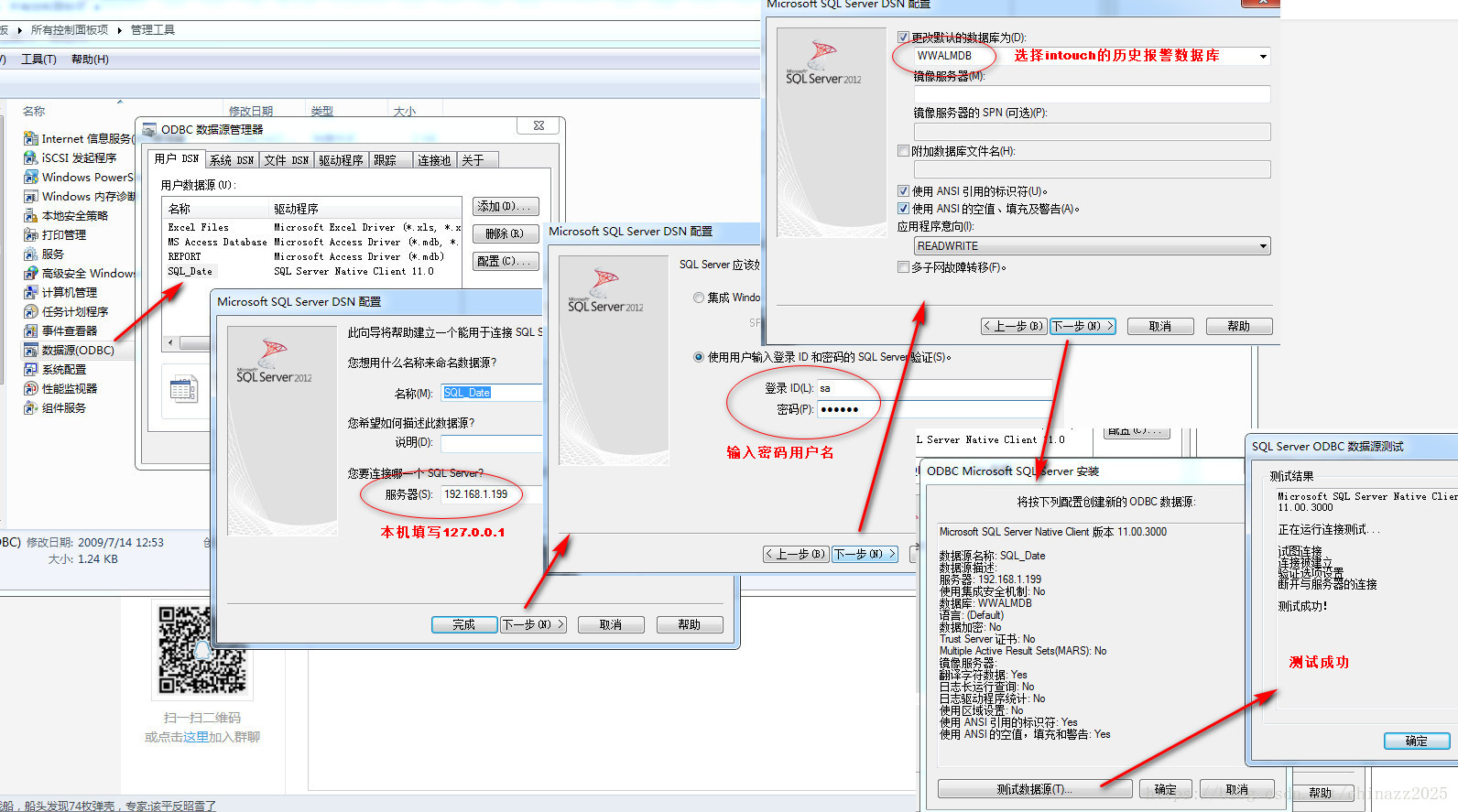Select the iSCSI initiator icon

[x=31, y=158]
